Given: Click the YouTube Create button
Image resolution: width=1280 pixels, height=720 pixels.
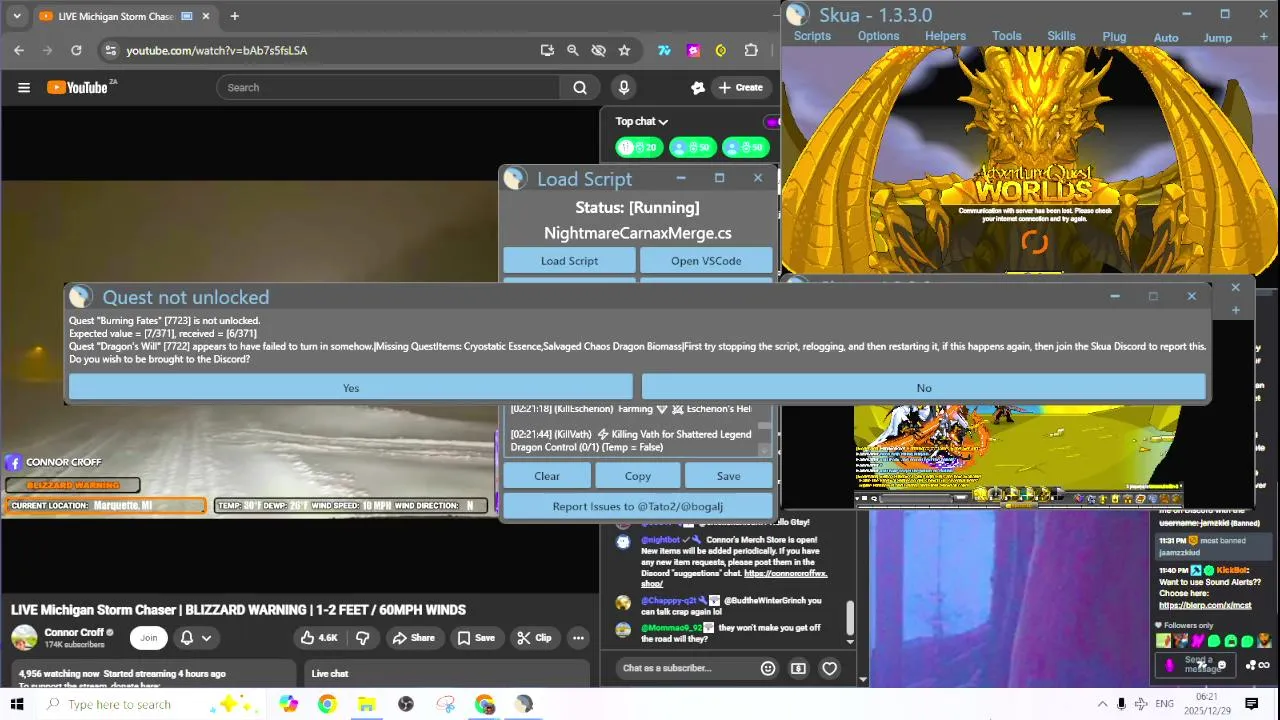Looking at the screenshot, I should pos(740,87).
